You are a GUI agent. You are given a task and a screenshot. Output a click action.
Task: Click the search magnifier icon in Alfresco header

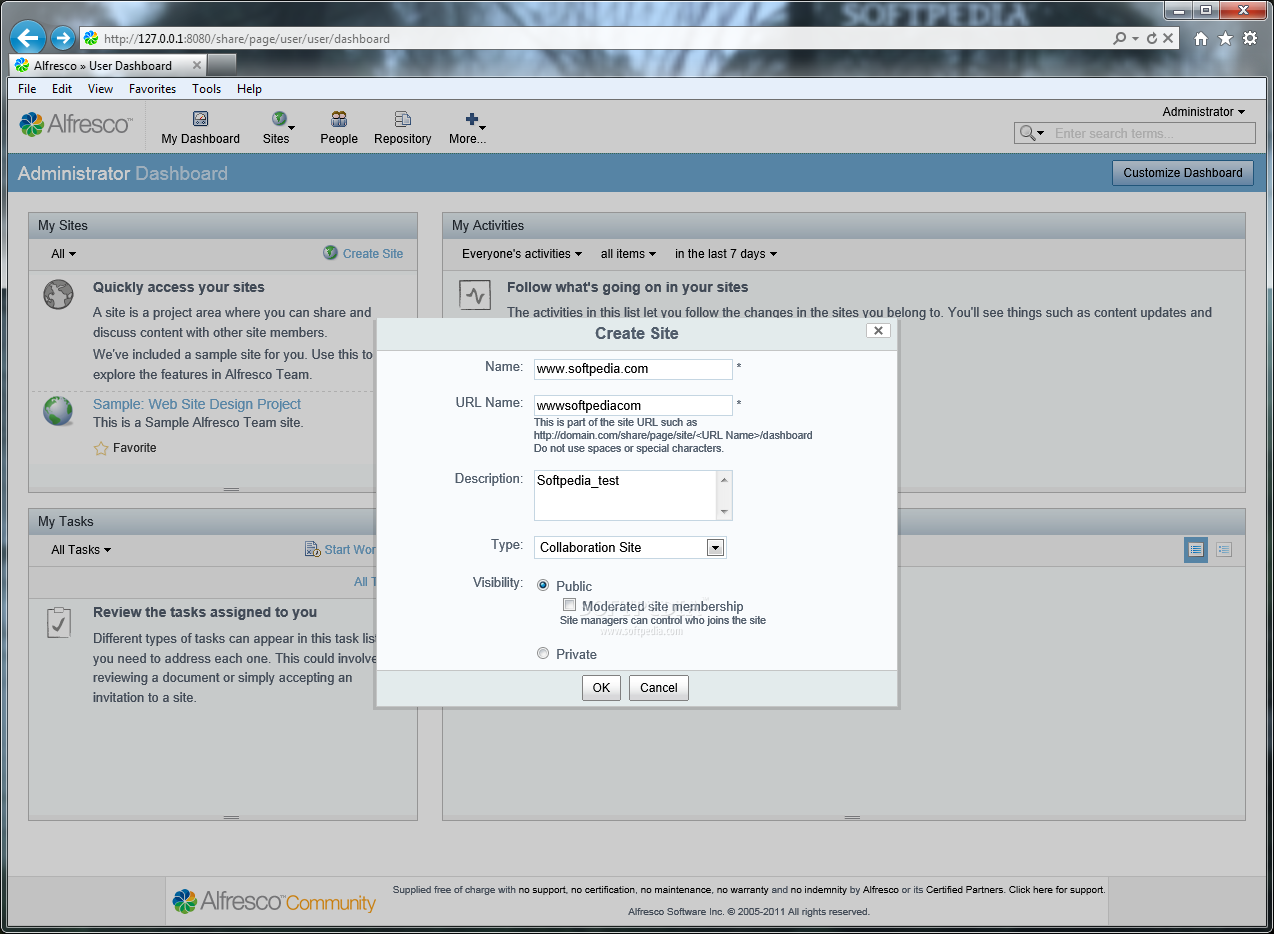tap(1030, 133)
